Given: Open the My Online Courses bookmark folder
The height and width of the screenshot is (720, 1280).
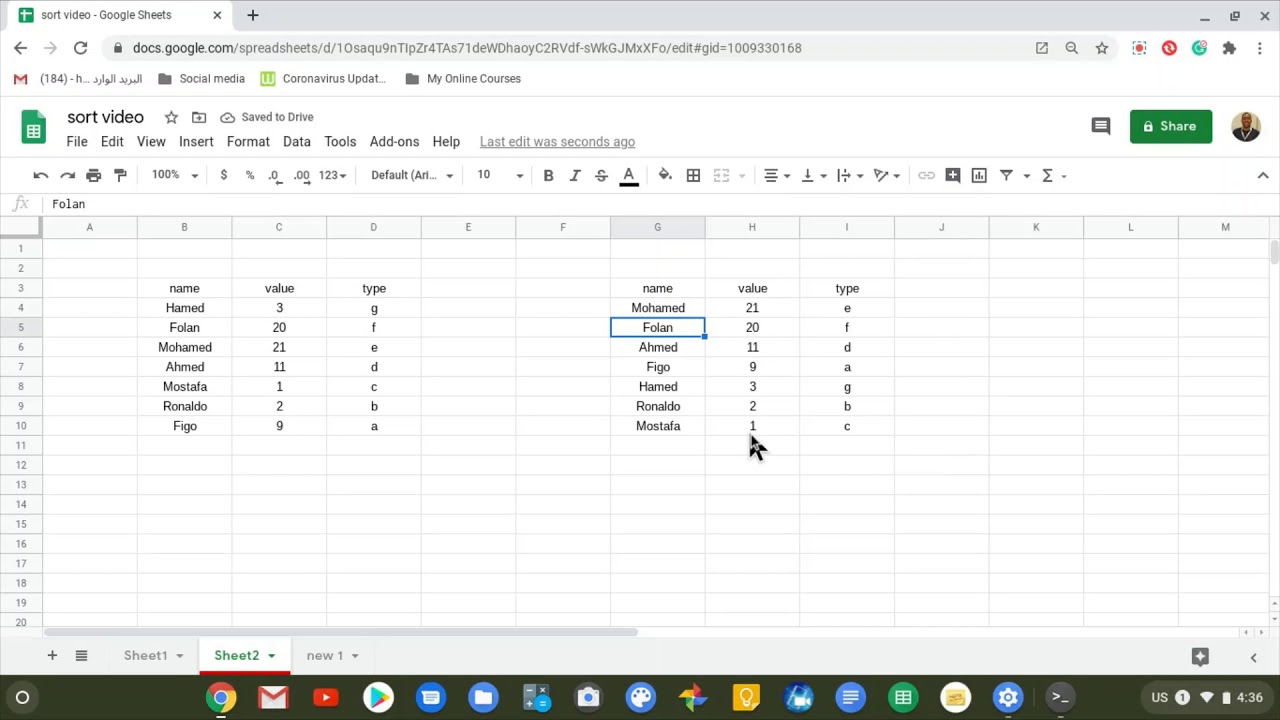Looking at the screenshot, I should [x=463, y=78].
